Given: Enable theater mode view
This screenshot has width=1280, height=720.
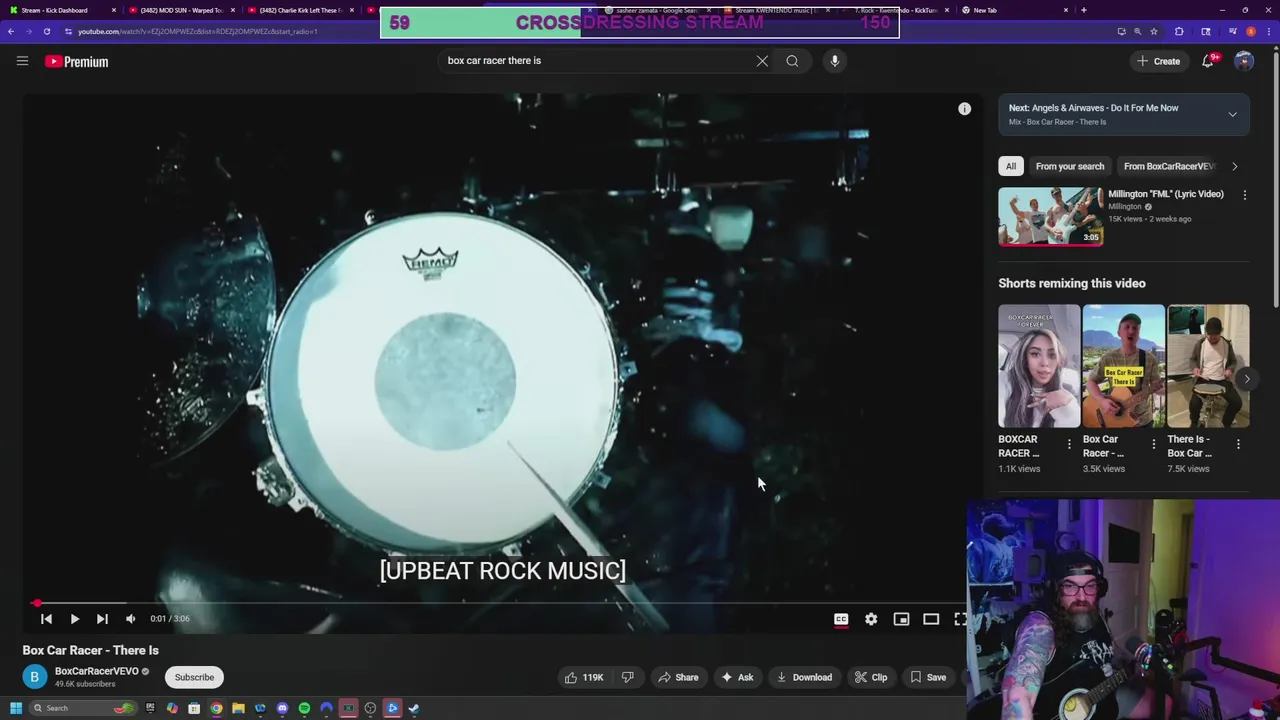Looking at the screenshot, I should click(931, 619).
